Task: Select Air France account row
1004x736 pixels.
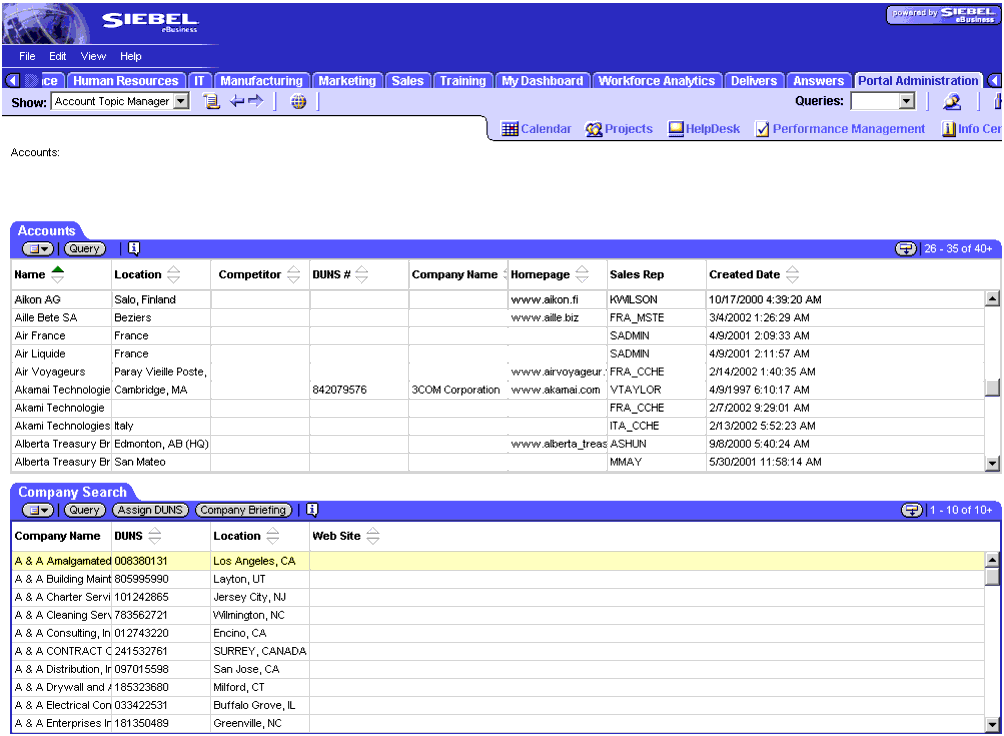Action: click(x=498, y=336)
